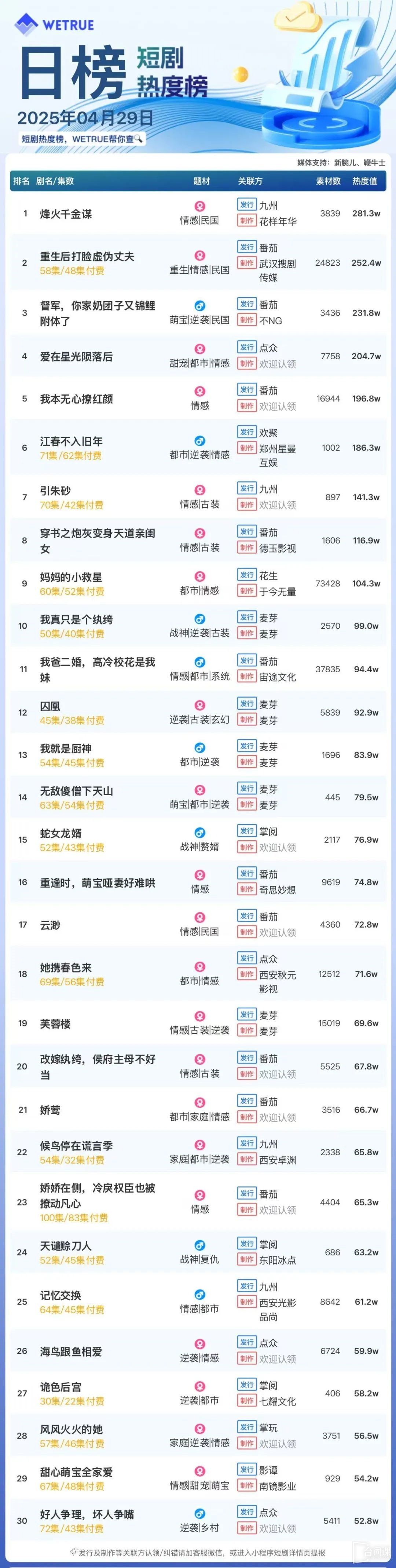
Task: Click the 发行 tag beside 欢聚
Action: (x=246, y=432)
